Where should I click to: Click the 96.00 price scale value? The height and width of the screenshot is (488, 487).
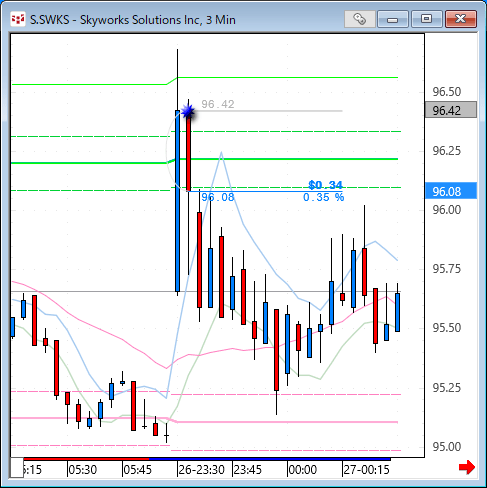point(446,210)
